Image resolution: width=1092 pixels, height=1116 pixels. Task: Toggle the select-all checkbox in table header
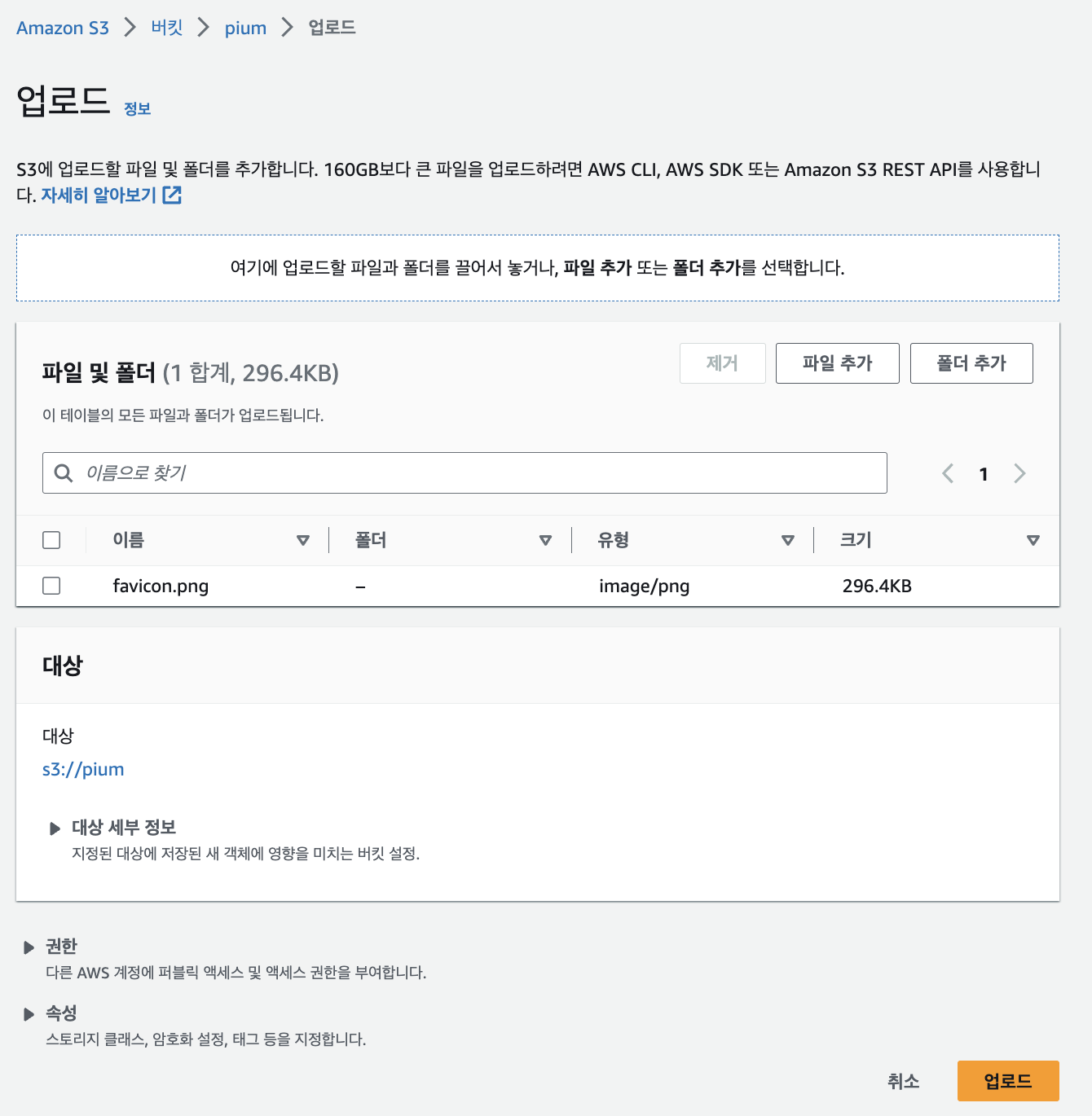pyautogui.click(x=51, y=540)
